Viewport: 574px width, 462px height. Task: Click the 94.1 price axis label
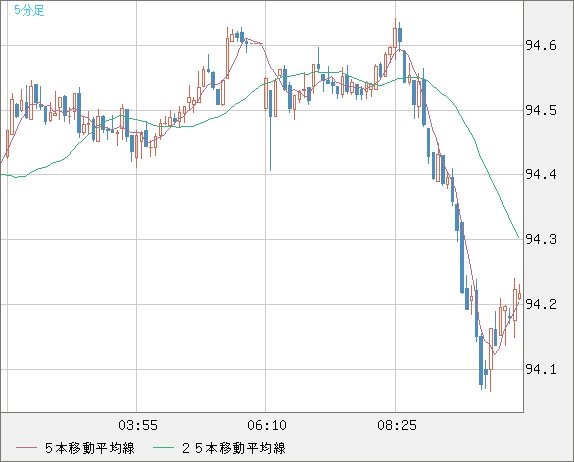pyautogui.click(x=541, y=369)
